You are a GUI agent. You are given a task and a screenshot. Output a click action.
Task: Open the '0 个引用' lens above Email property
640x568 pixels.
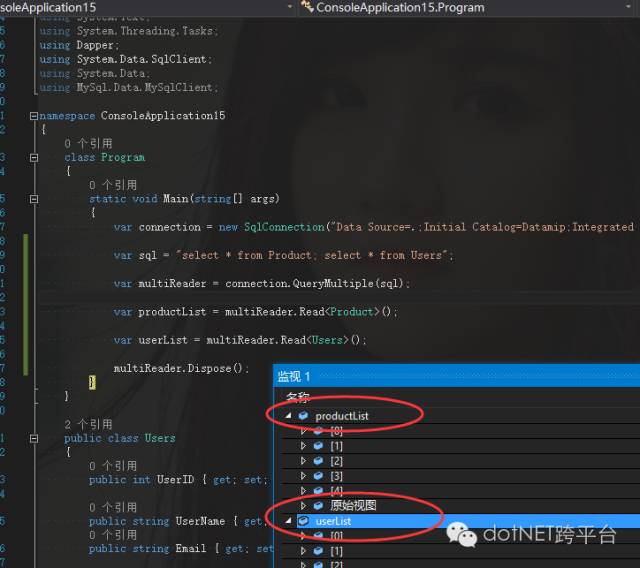click(113, 535)
